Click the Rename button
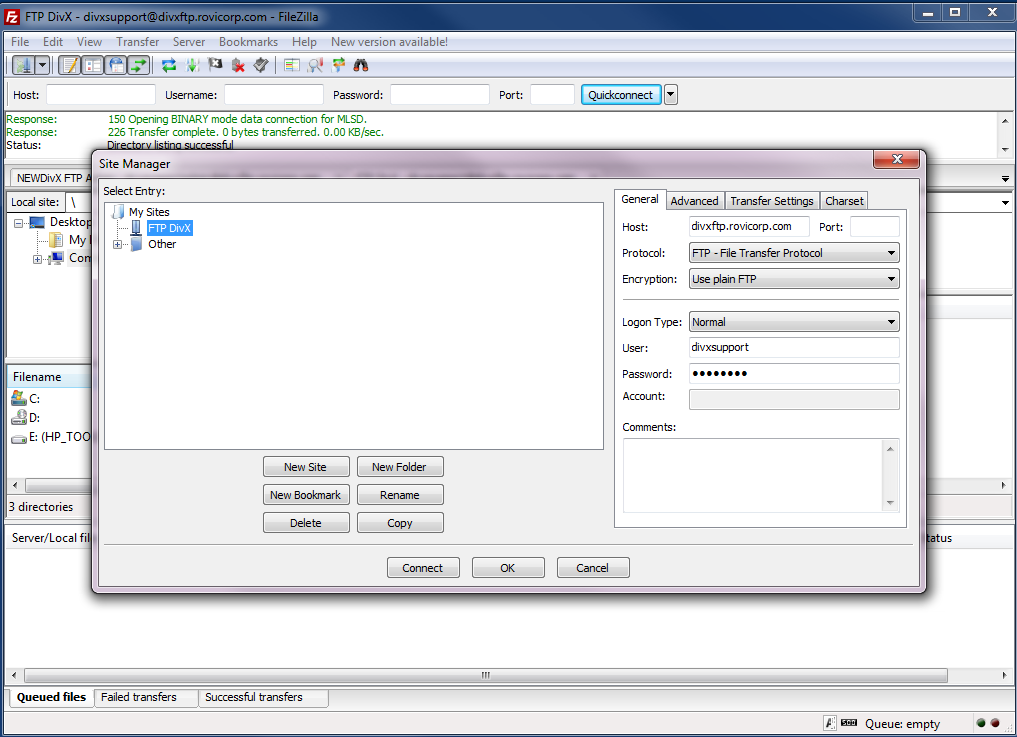This screenshot has height=737, width=1017. pyautogui.click(x=400, y=495)
